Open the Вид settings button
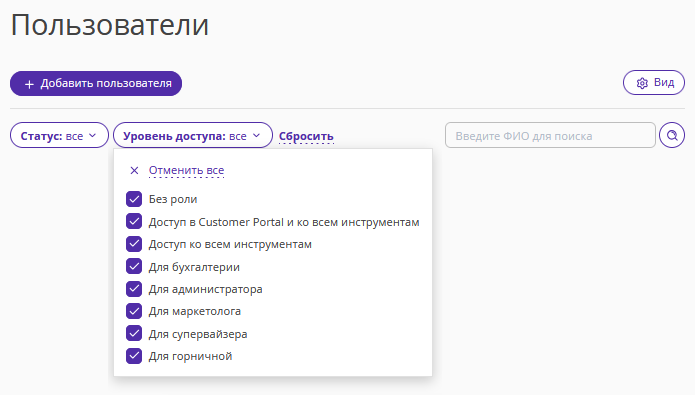The image size is (695, 395). 654,82
